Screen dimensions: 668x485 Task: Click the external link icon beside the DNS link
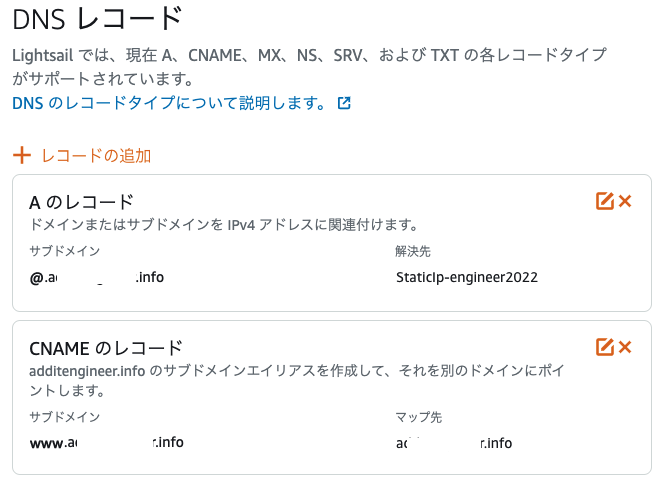point(344,103)
